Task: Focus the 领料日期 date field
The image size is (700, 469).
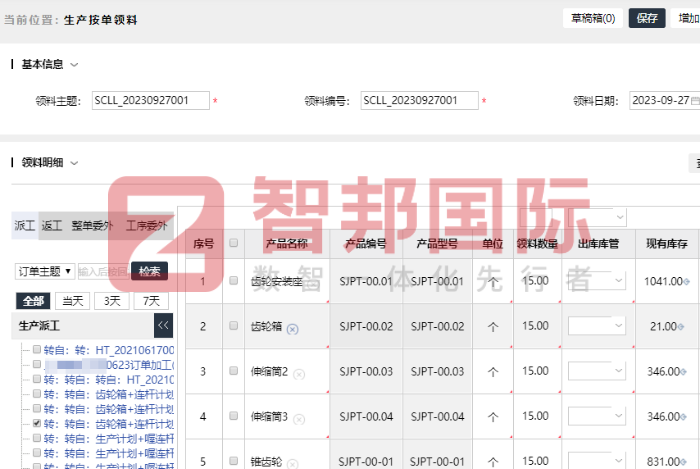Action: pos(664,100)
